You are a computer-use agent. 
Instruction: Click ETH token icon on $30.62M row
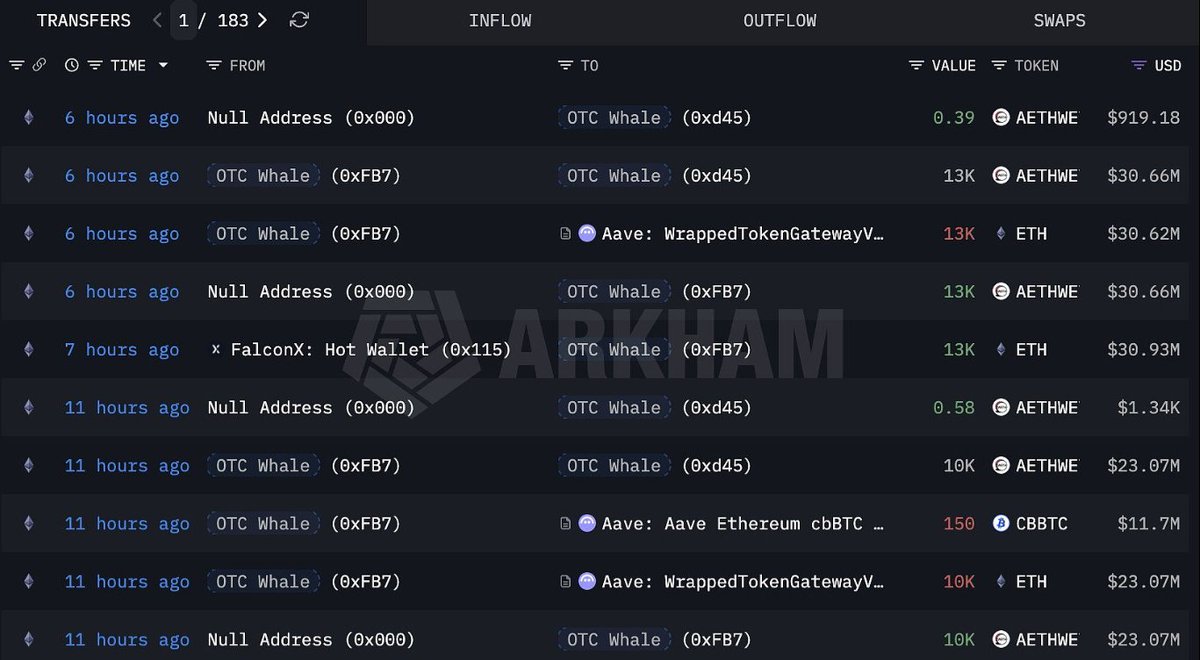1000,233
